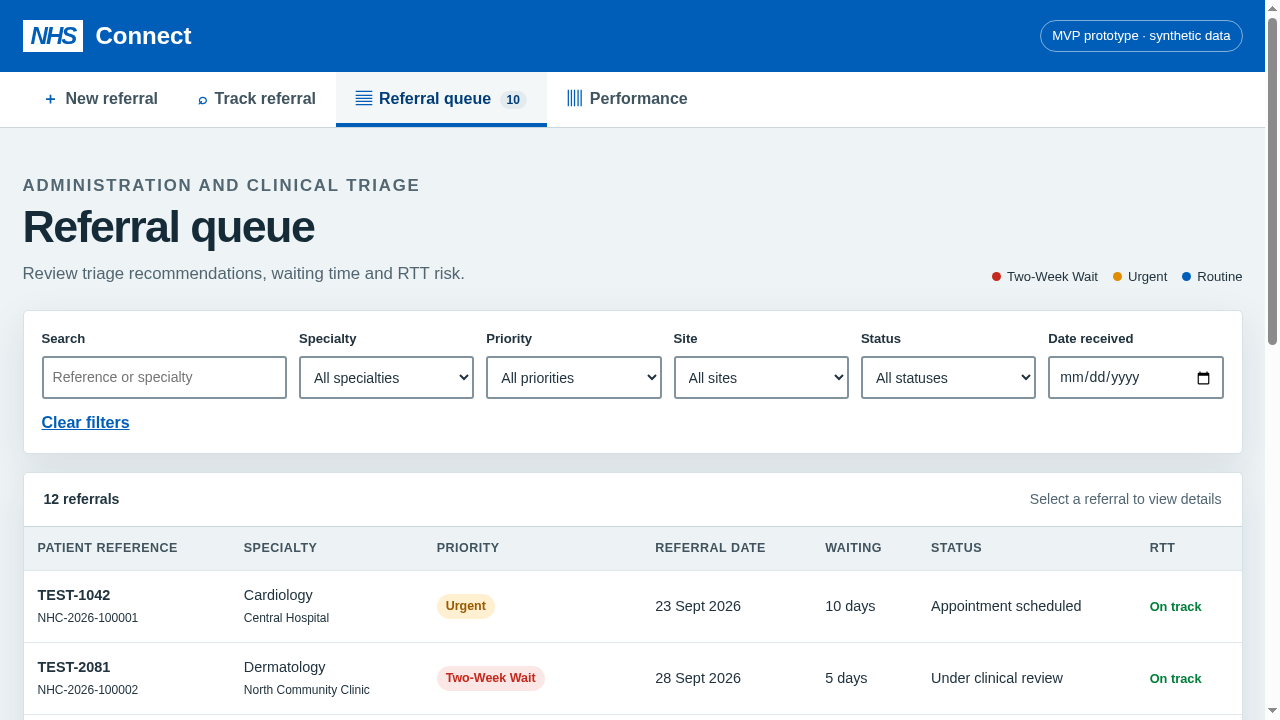Click the Referral Date column header
Screen dimensions: 1280x720
(710, 548)
